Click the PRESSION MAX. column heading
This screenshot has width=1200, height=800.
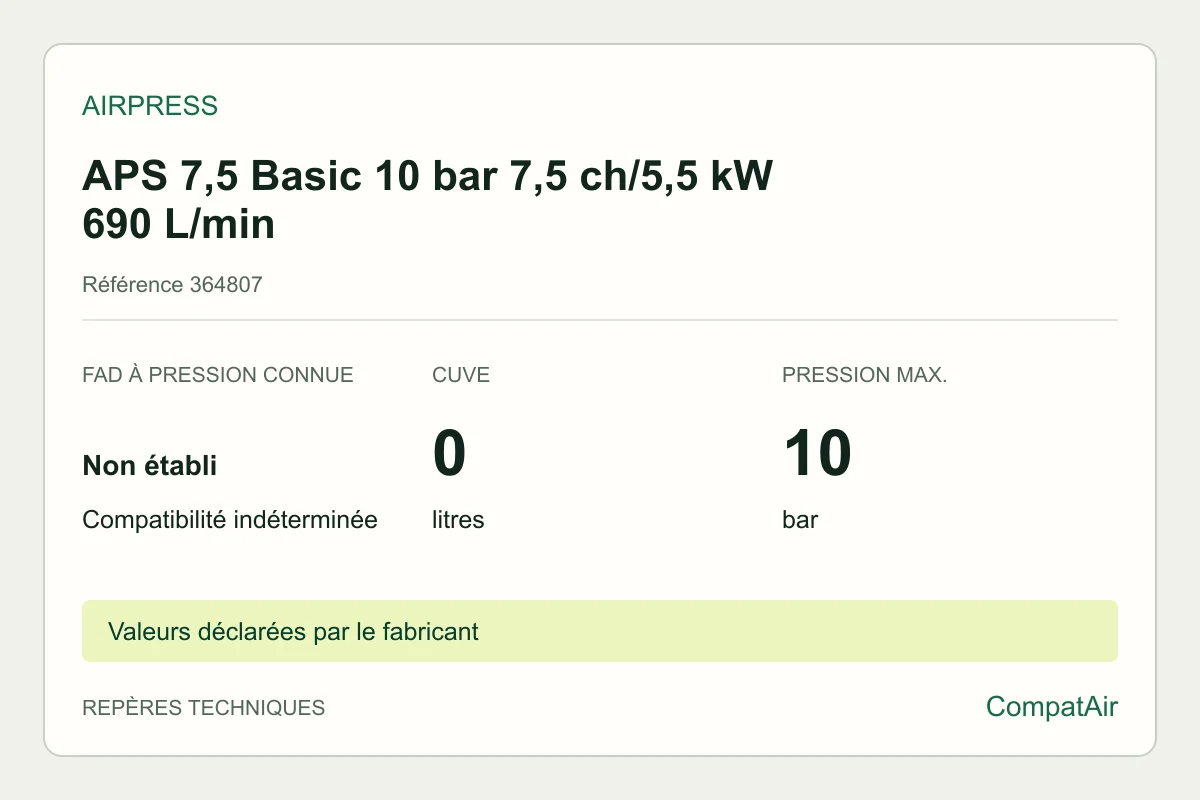pos(865,376)
